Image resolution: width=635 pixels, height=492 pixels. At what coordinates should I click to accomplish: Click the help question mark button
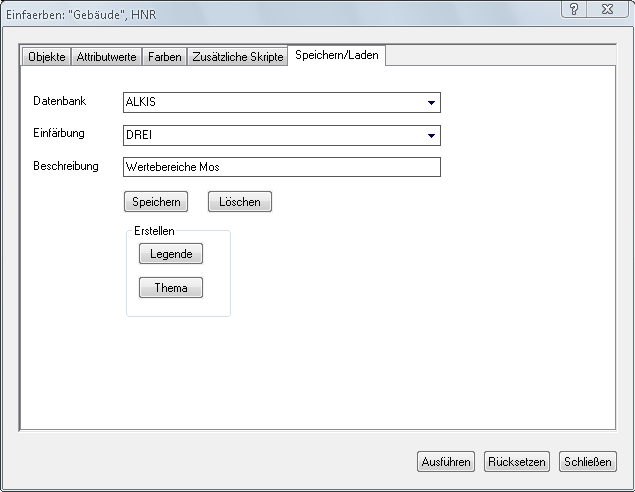573,9
